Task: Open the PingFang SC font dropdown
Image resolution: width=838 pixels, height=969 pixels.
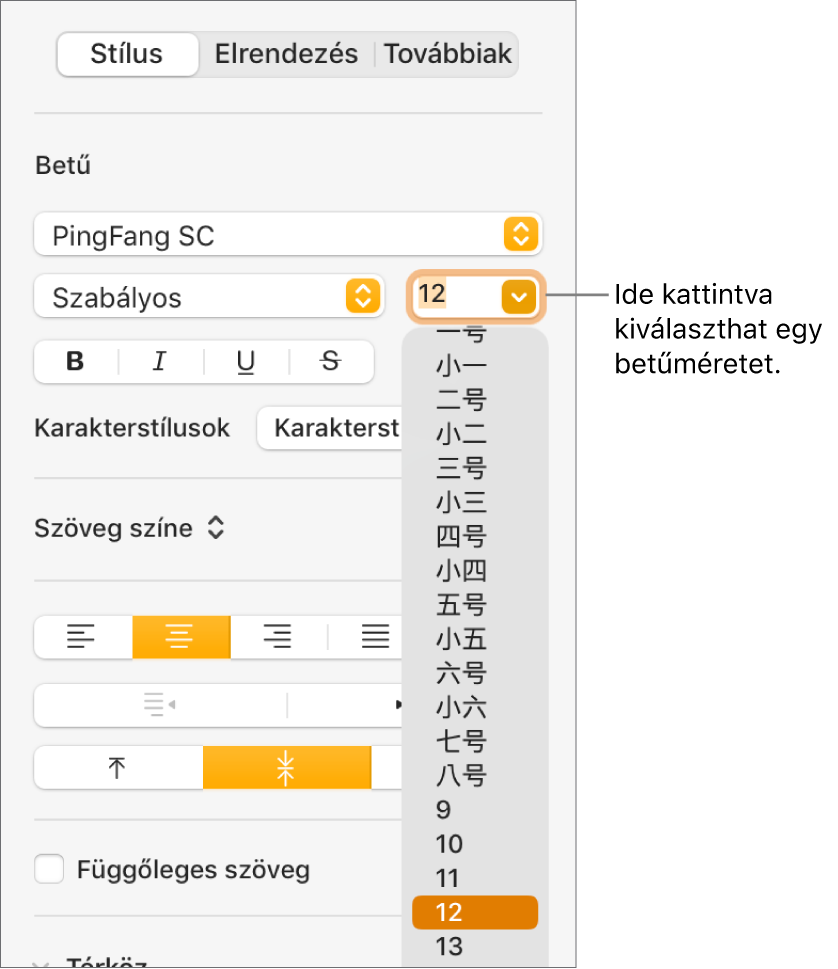Action: 287,236
